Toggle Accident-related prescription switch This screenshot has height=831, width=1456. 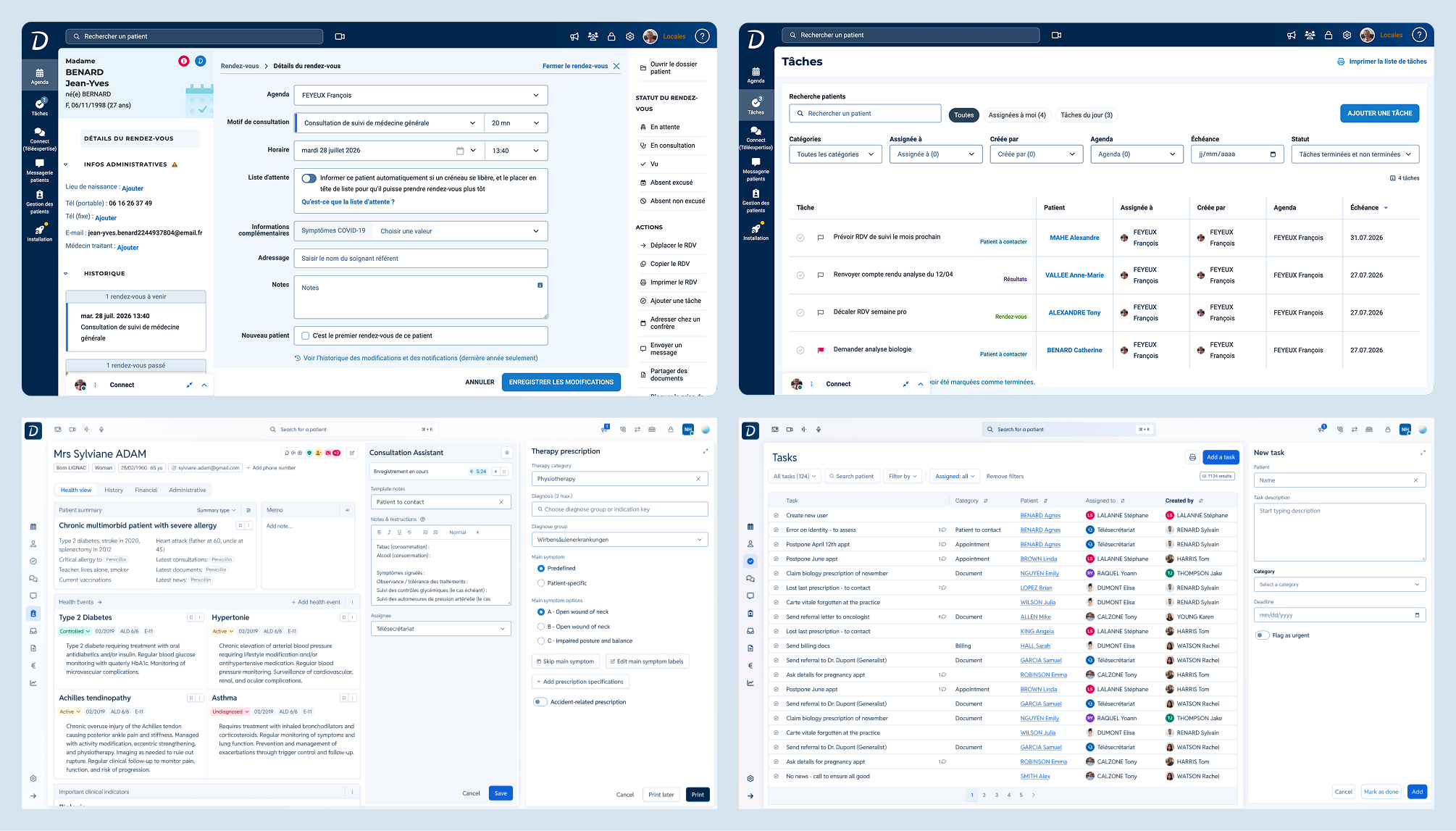540,702
